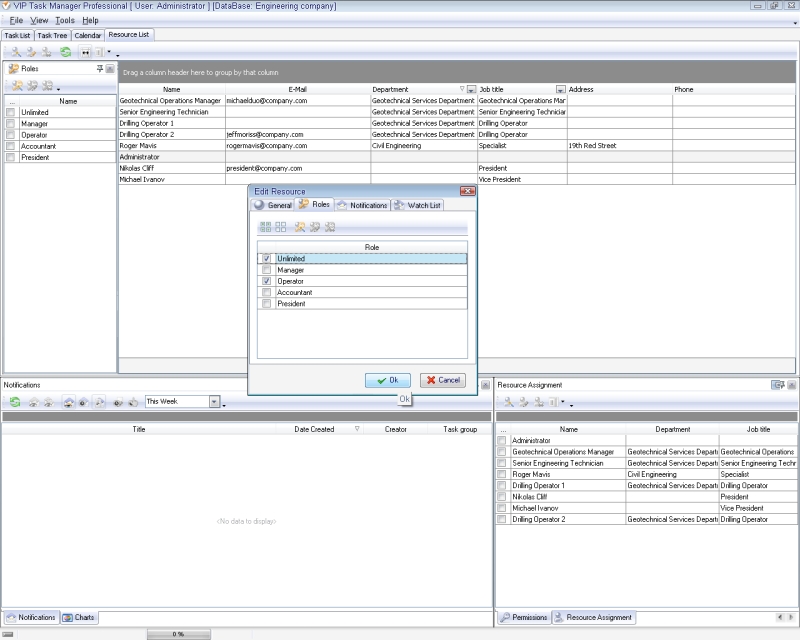The height and width of the screenshot is (640, 800).
Task: Click the Delete Resource icon in the main toolbar
Action: click(x=47, y=52)
